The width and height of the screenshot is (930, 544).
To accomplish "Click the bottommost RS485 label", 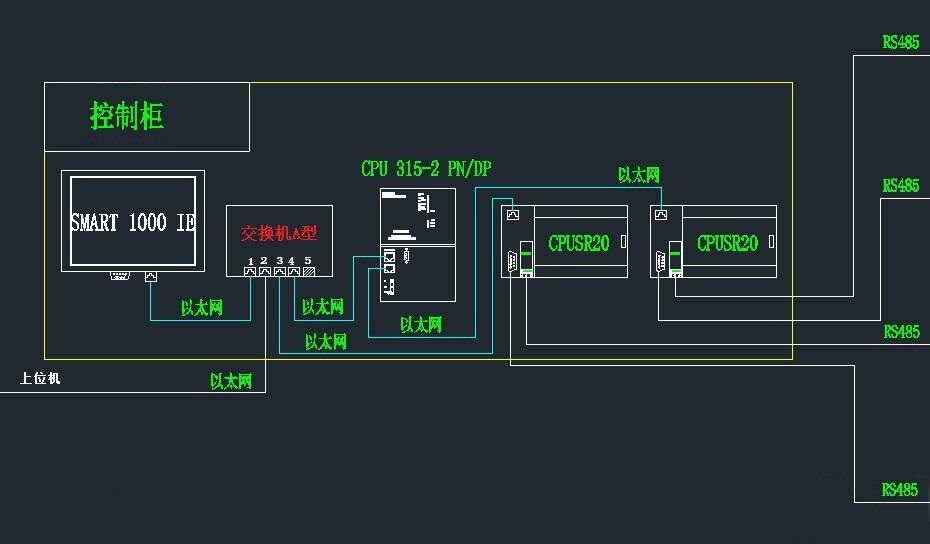I will tap(900, 490).
